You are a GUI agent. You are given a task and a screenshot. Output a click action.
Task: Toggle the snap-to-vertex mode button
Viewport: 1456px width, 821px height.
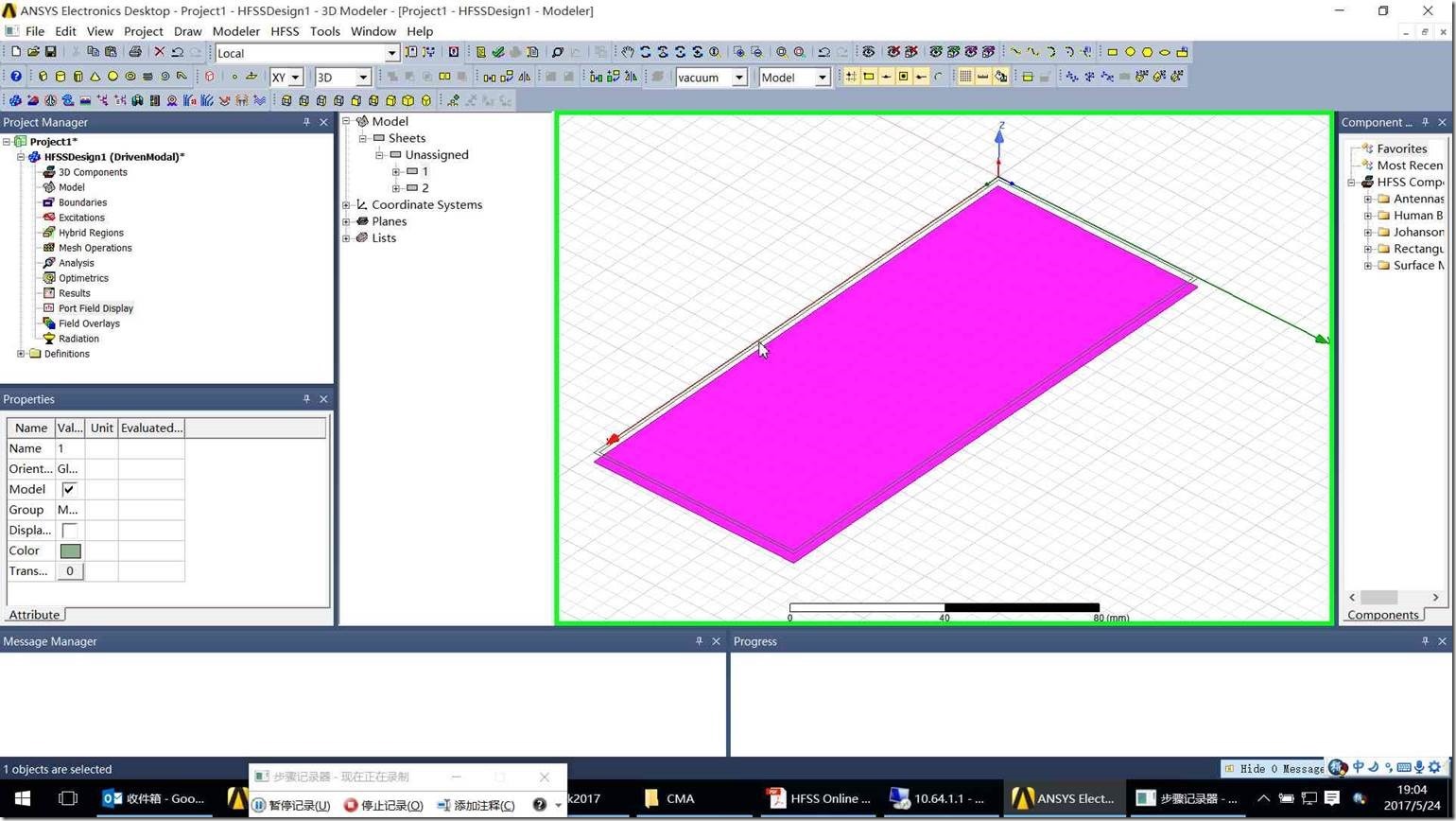point(868,77)
